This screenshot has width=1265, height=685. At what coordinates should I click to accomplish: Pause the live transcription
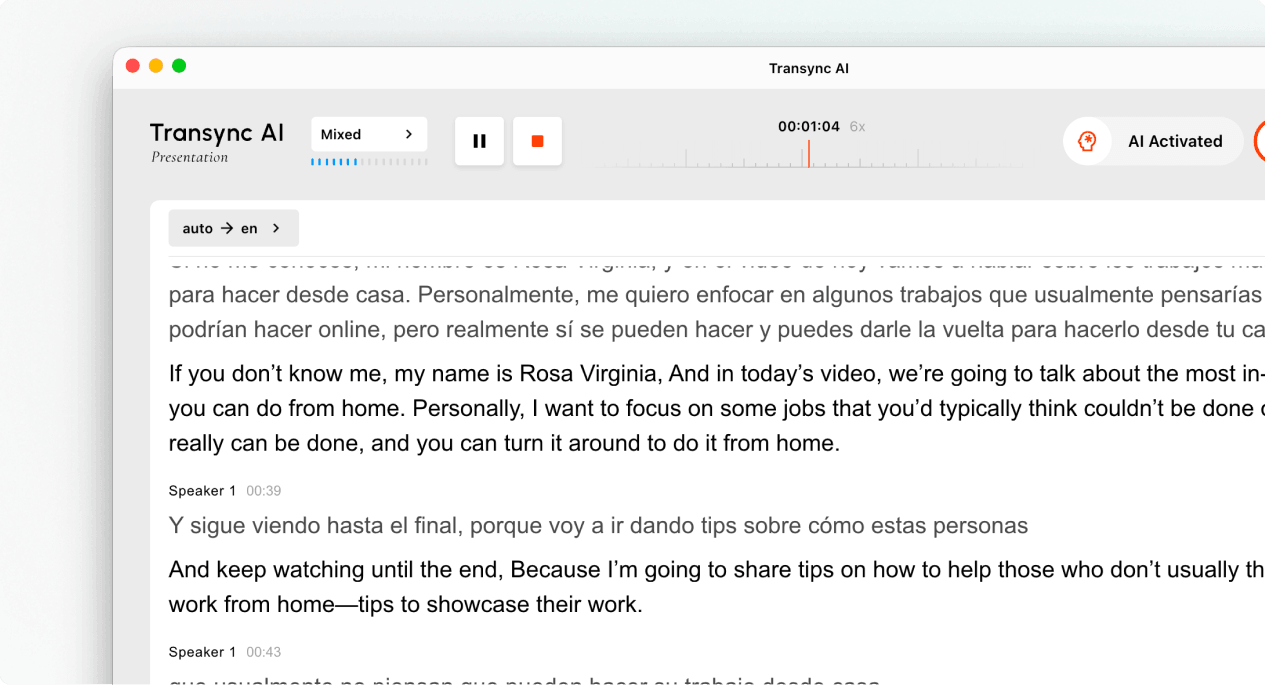pos(479,141)
